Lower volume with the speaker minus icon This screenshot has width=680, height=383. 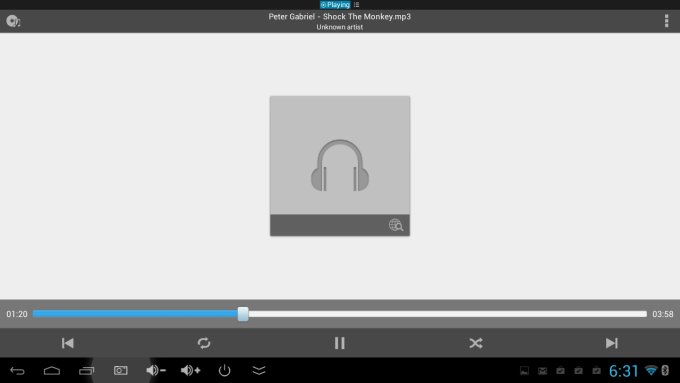(156, 370)
